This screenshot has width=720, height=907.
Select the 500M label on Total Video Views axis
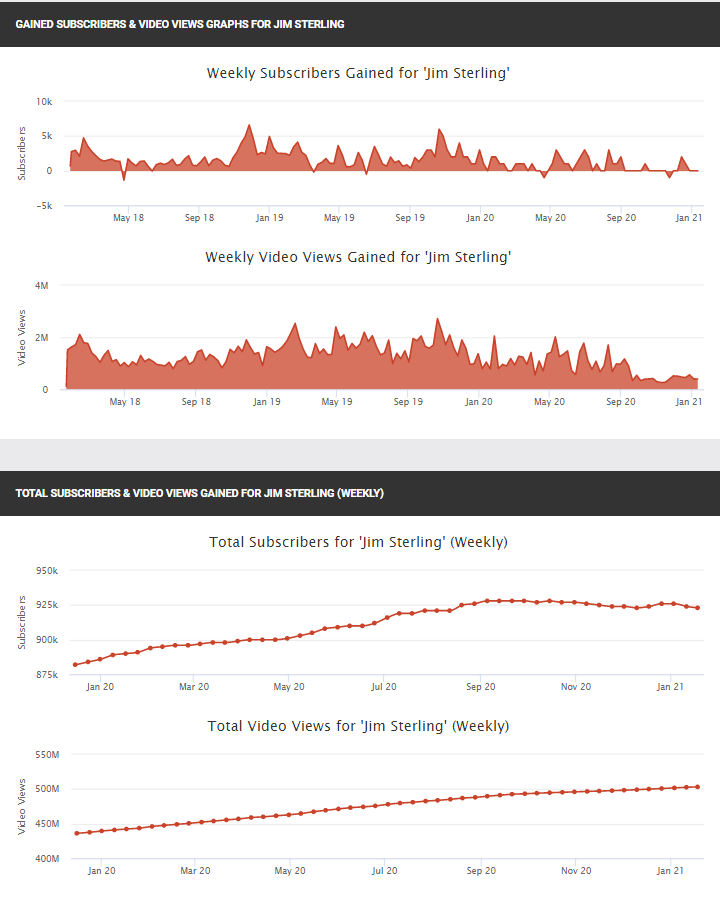point(47,790)
